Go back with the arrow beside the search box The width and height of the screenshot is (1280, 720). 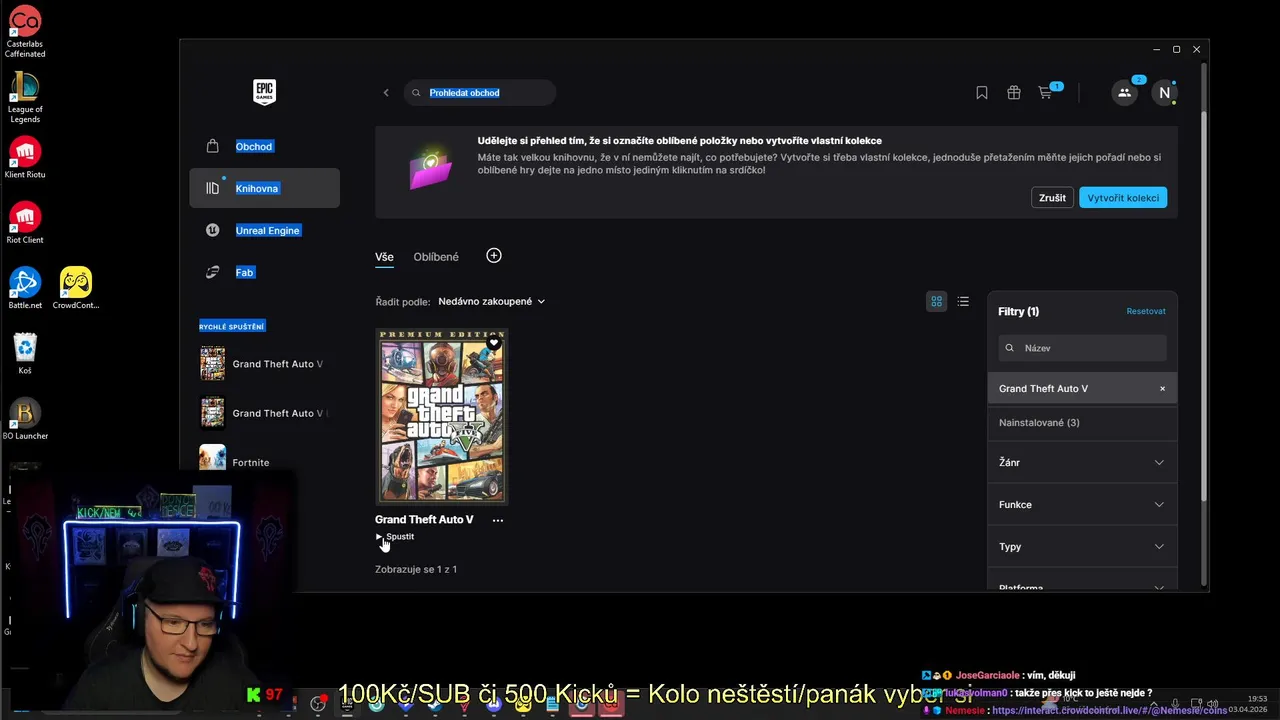[386, 93]
